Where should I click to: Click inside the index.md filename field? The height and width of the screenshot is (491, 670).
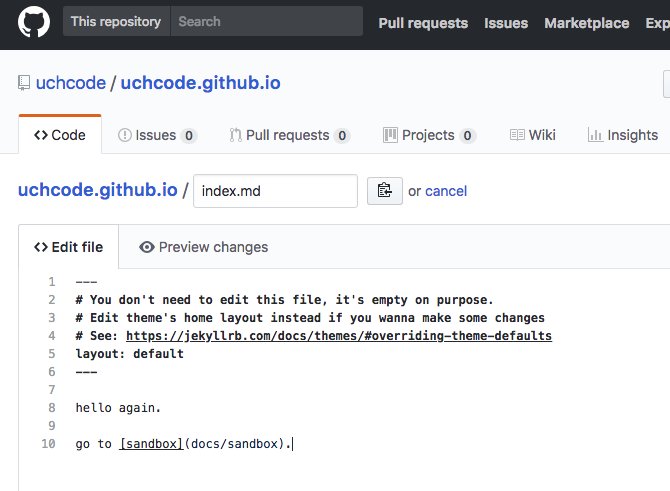click(275, 191)
